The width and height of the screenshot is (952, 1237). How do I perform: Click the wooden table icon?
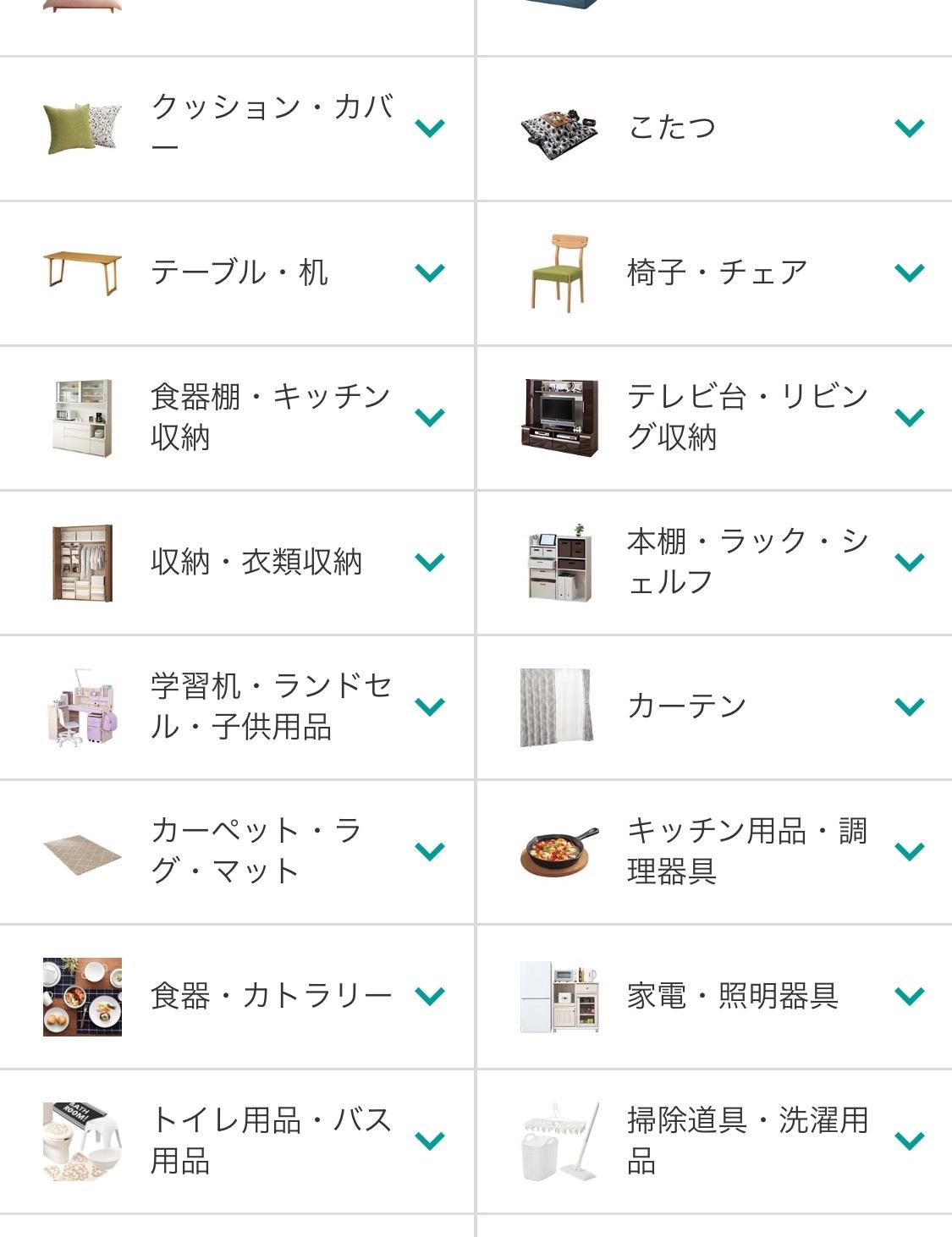82,272
